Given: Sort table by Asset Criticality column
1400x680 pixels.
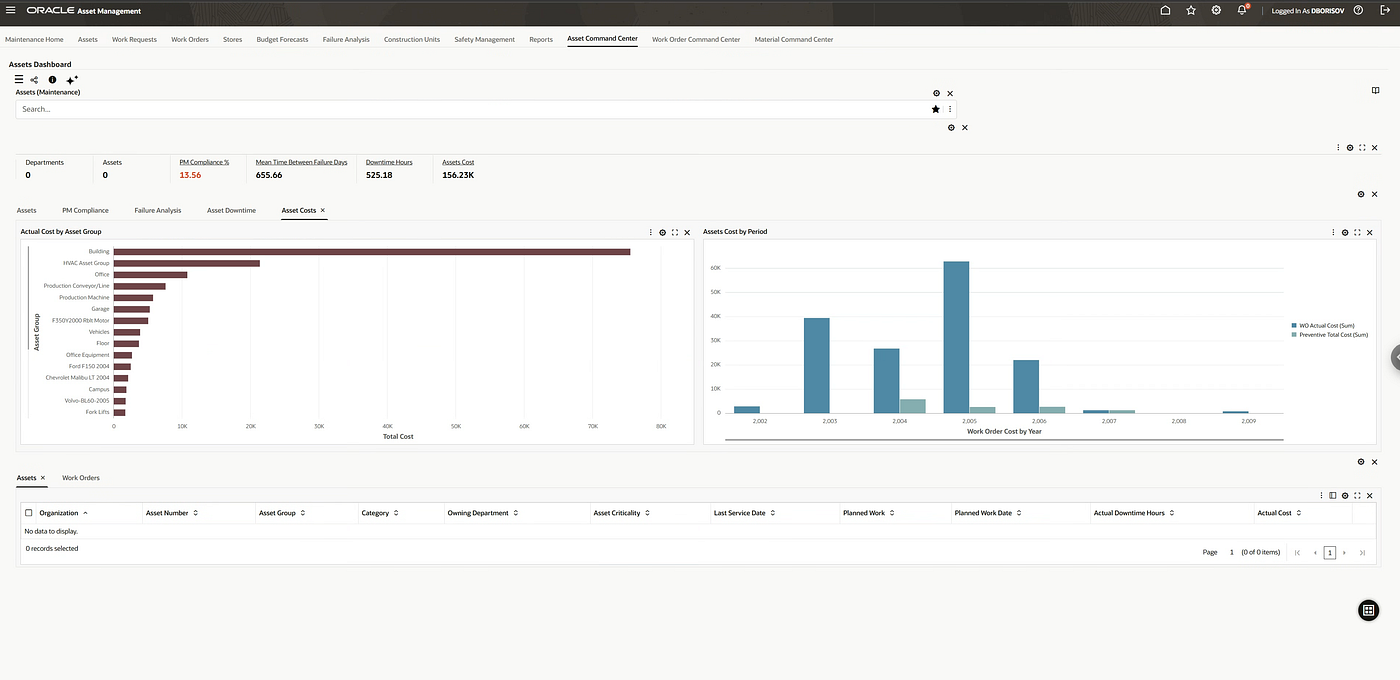Looking at the screenshot, I should [648, 513].
